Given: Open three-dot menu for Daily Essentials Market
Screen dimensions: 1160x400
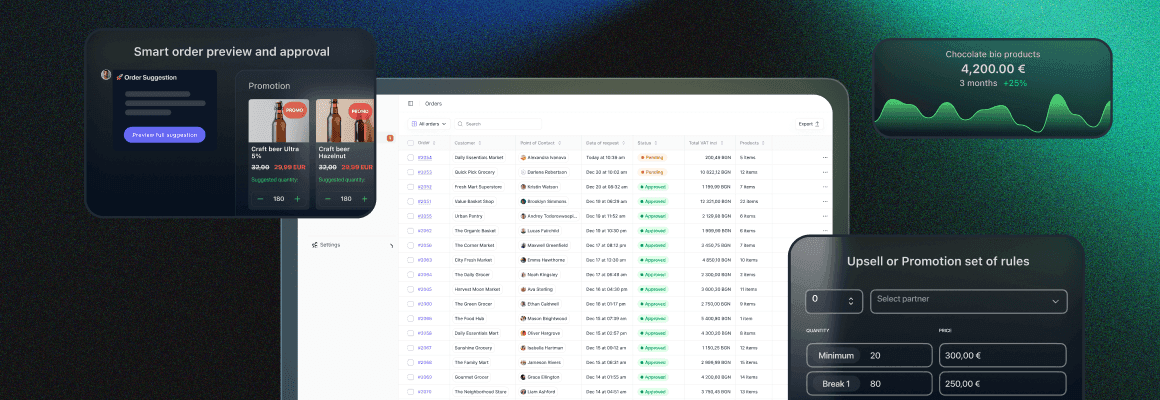Looking at the screenshot, I should point(825,157).
